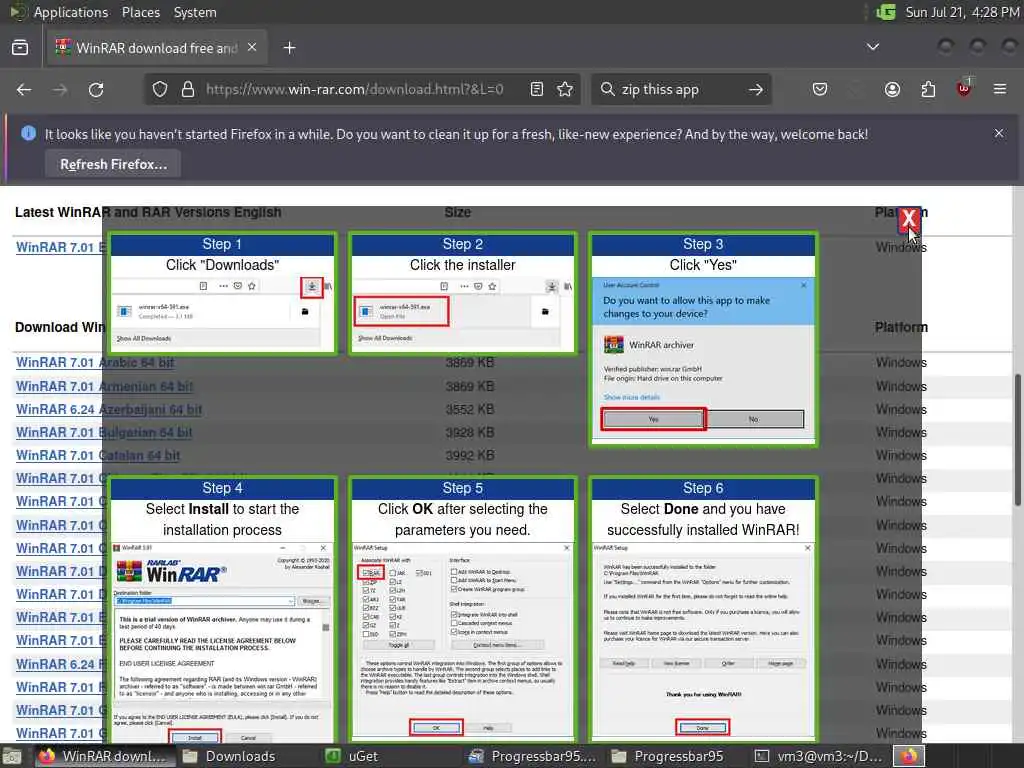Screen dimensions: 1024x768
Task: Open WinRAR 6.24 Azerbaijani 64 bit link
Action: [108, 409]
